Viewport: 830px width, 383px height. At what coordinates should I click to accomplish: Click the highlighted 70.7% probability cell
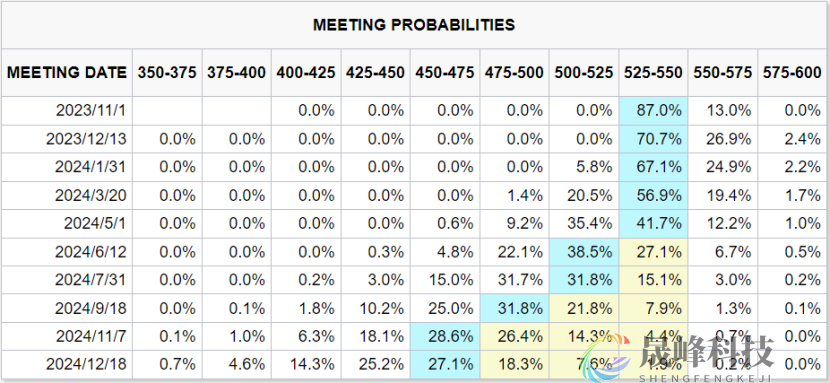click(x=653, y=139)
